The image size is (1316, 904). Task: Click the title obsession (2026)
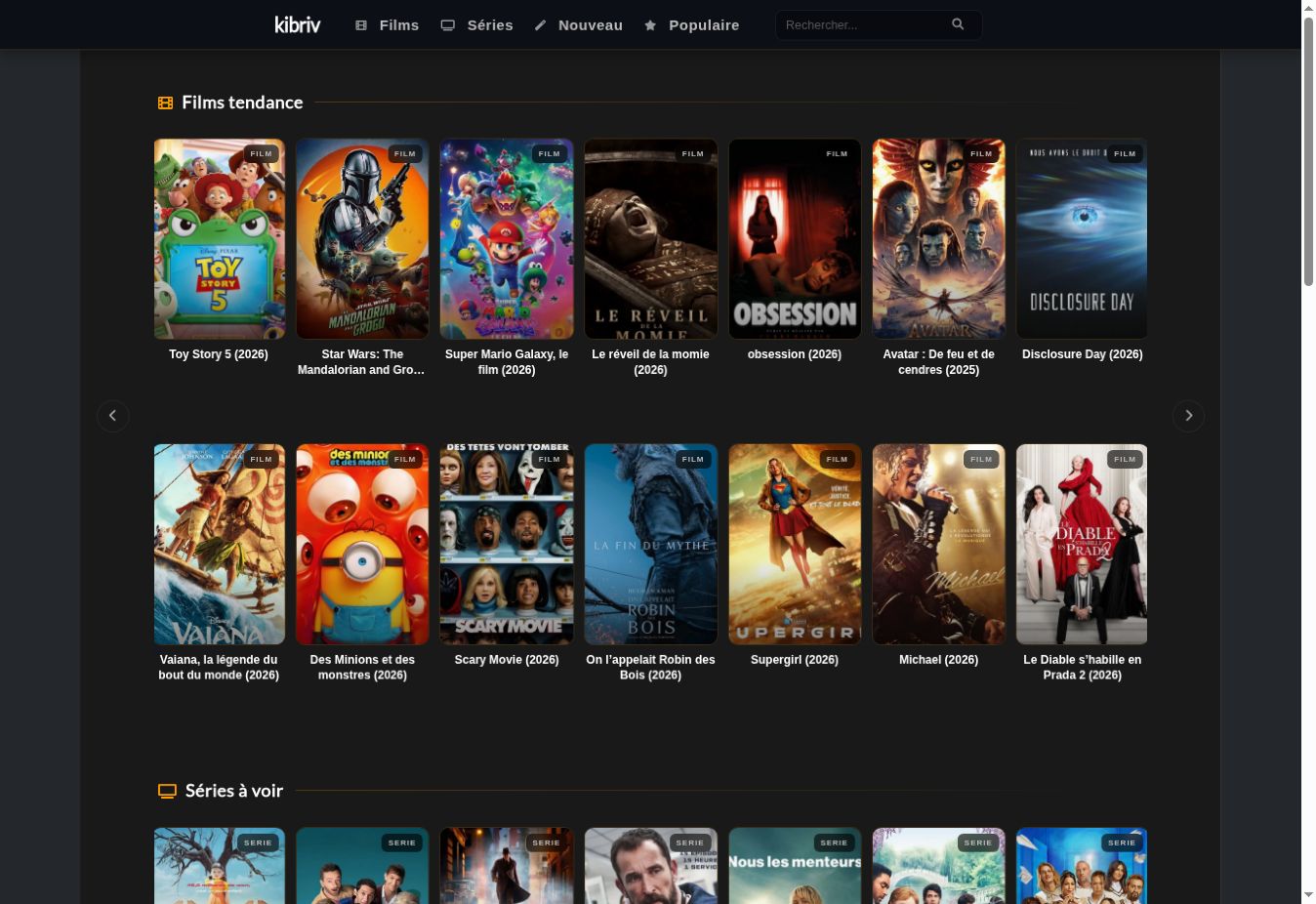[x=795, y=354]
